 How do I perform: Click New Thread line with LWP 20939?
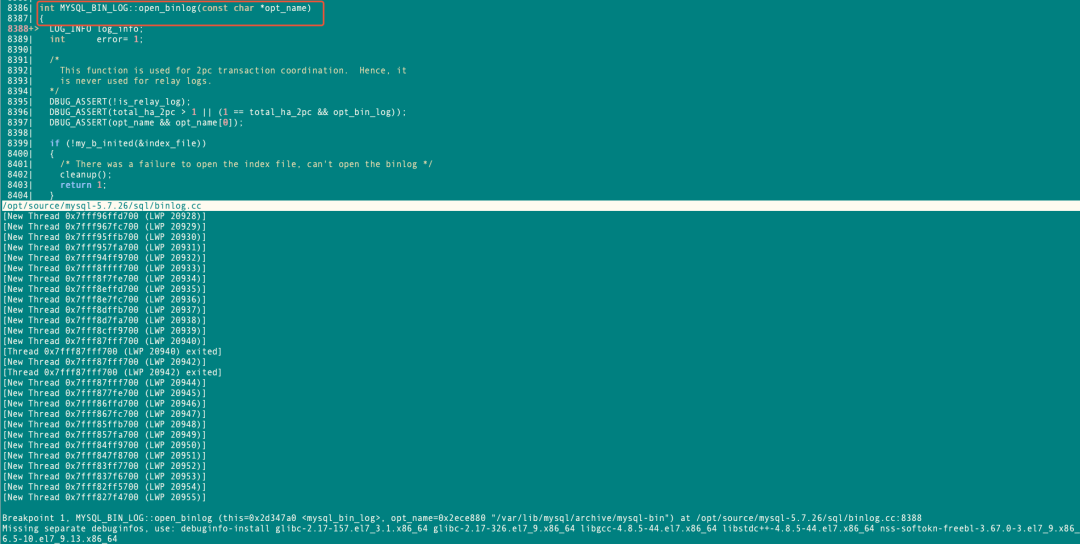click(x=104, y=331)
